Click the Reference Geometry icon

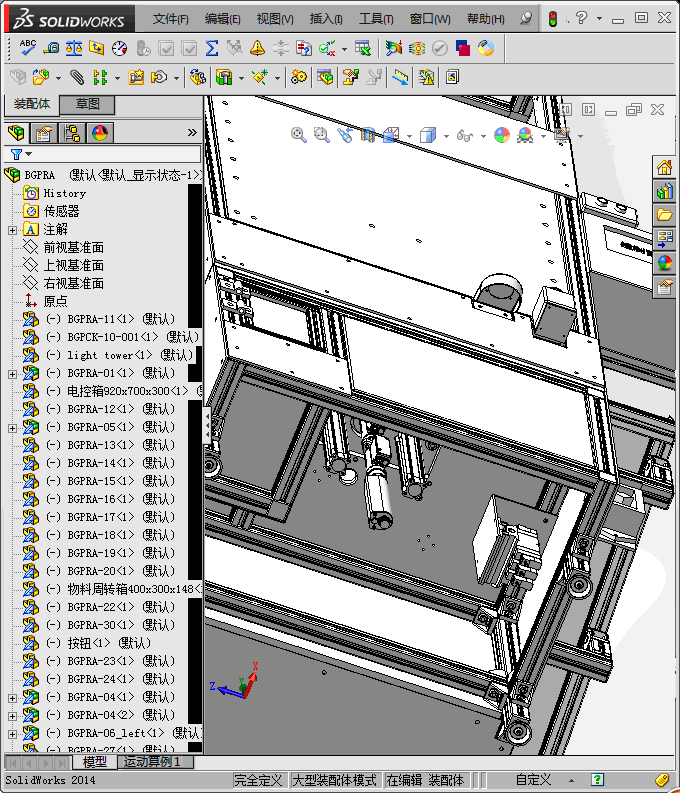pyautogui.click(x=260, y=77)
